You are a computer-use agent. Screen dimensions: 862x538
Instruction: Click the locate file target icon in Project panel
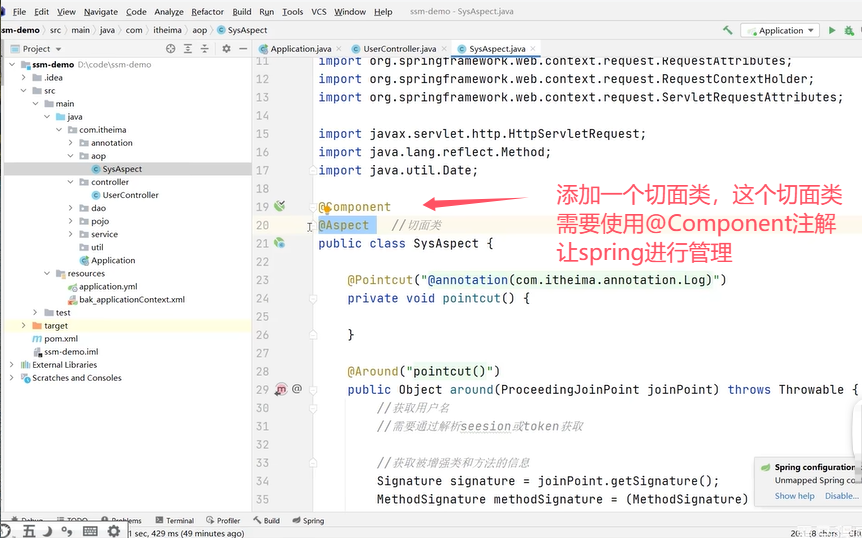[170, 49]
